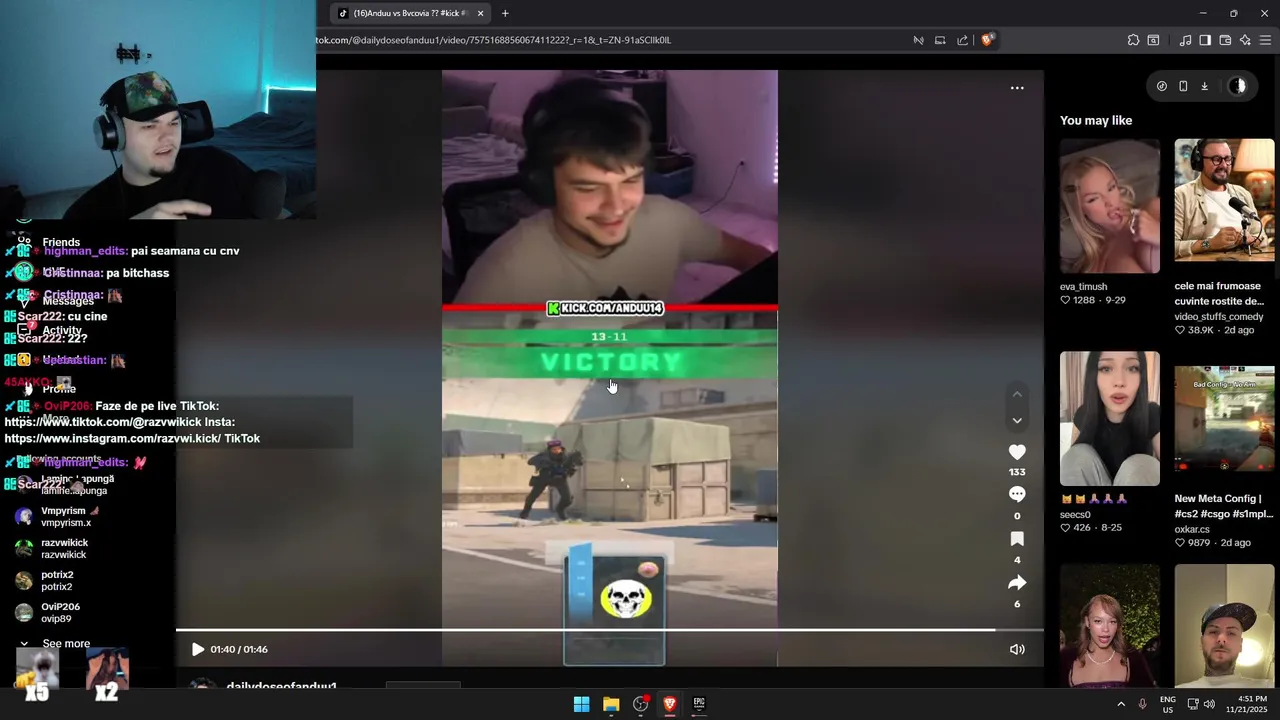1280x720 pixels.
Task: Click the 'You may like' heading
Action: [1096, 121]
